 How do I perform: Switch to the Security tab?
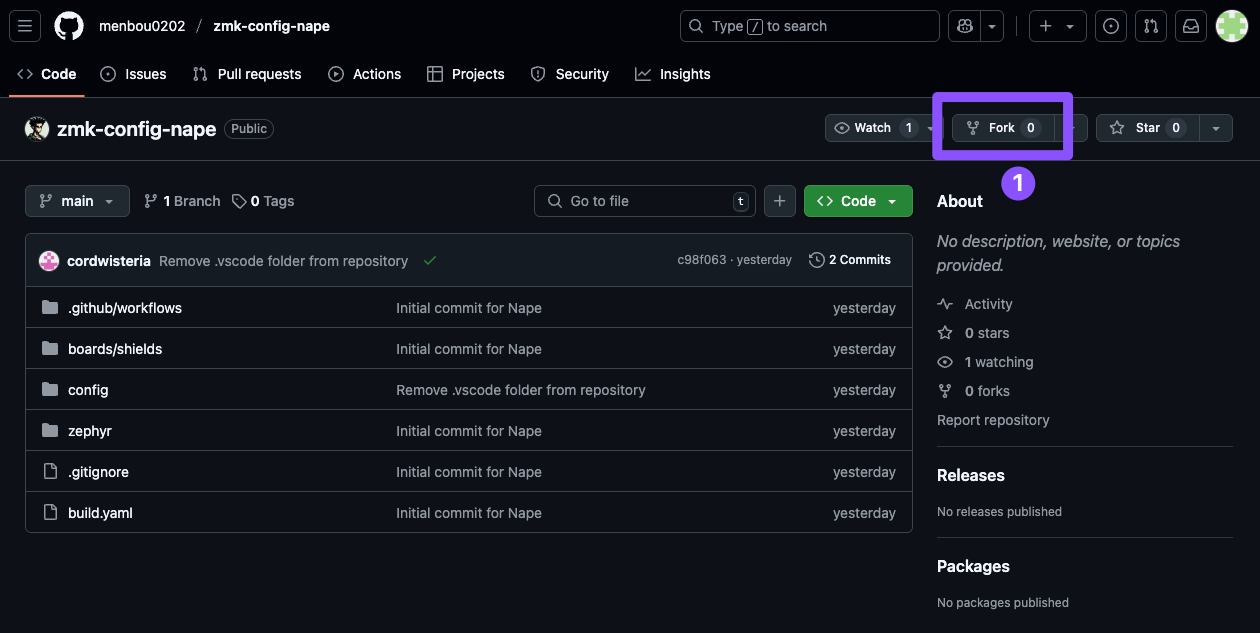point(570,74)
